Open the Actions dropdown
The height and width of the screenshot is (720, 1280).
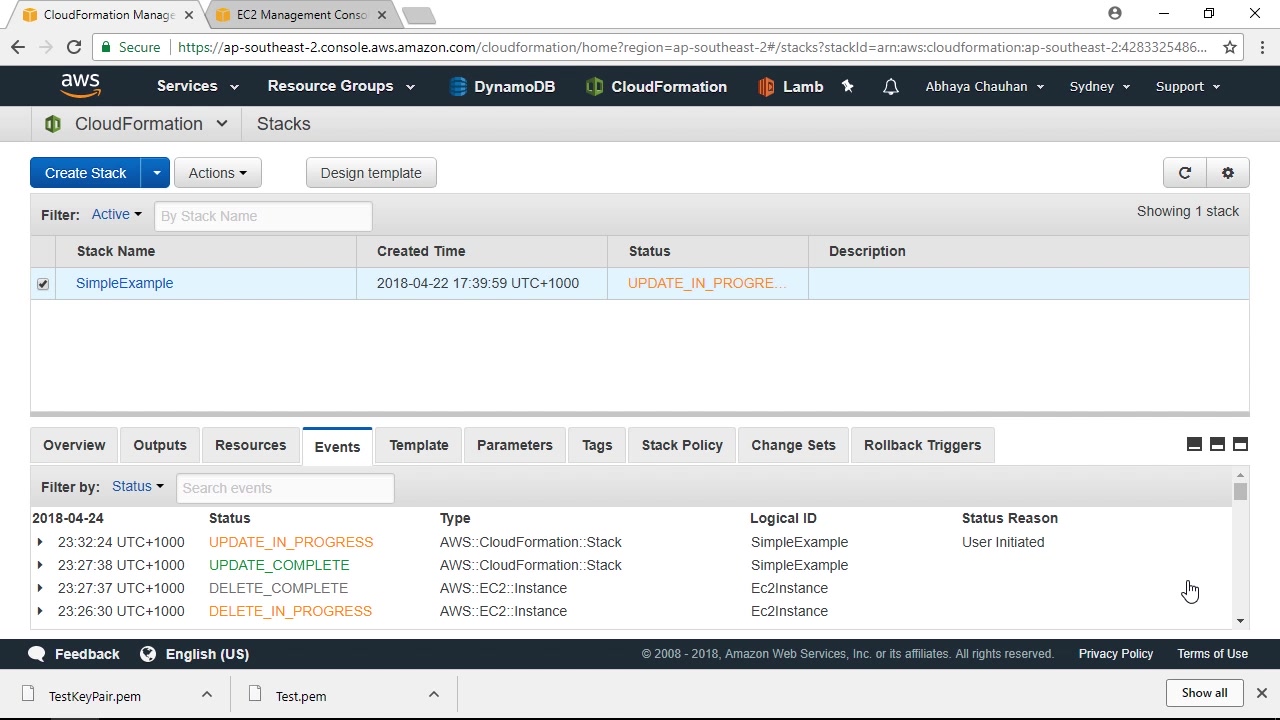click(x=218, y=173)
